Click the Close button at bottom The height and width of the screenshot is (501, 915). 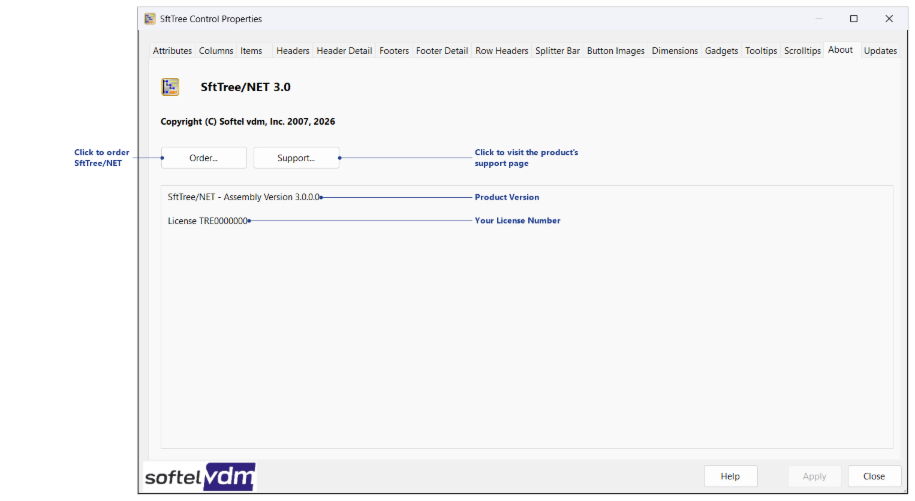(874, 476)
